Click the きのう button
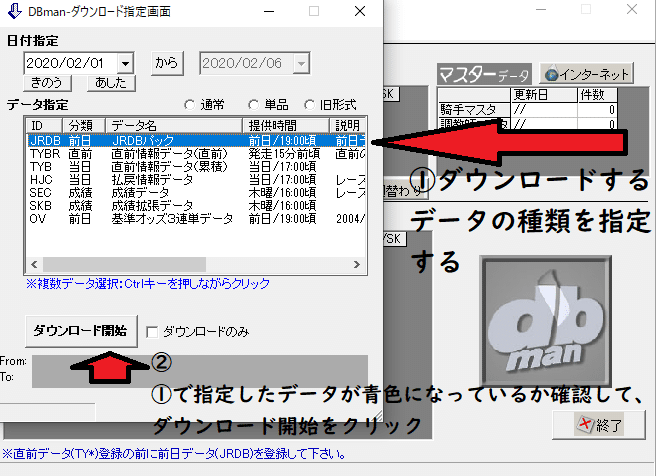Image resolution: width=656 pixels, height=476 pixels. pyautogui.click(x=47, y=82)
